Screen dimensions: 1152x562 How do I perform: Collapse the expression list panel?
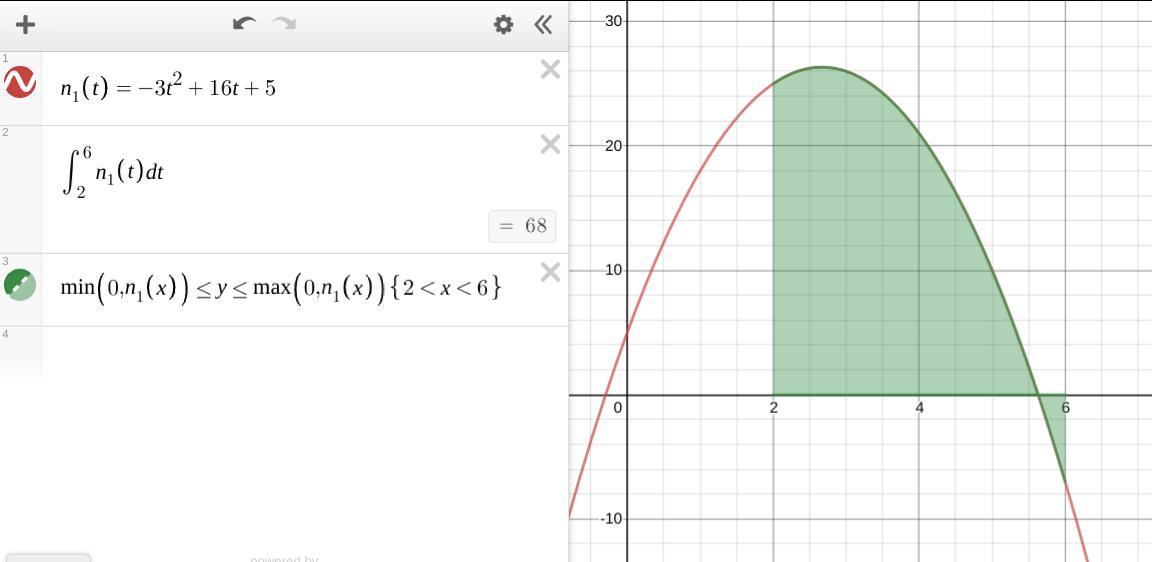click(x=543, y=25)
